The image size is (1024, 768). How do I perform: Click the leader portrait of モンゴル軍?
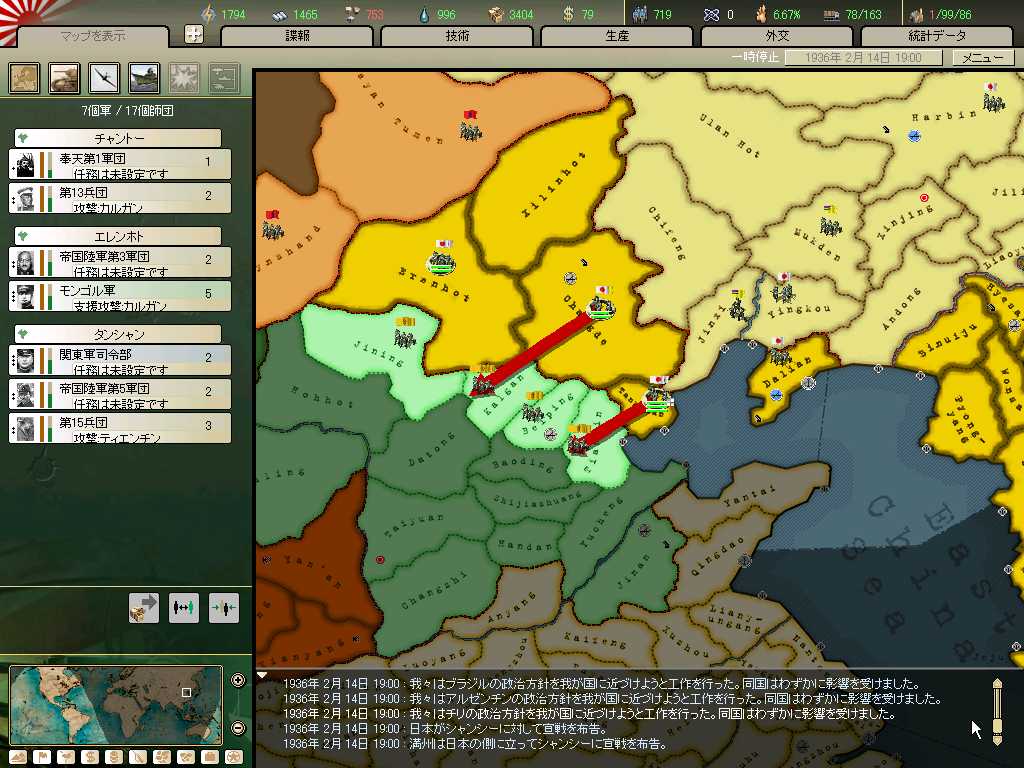click(x=25, y=296)
